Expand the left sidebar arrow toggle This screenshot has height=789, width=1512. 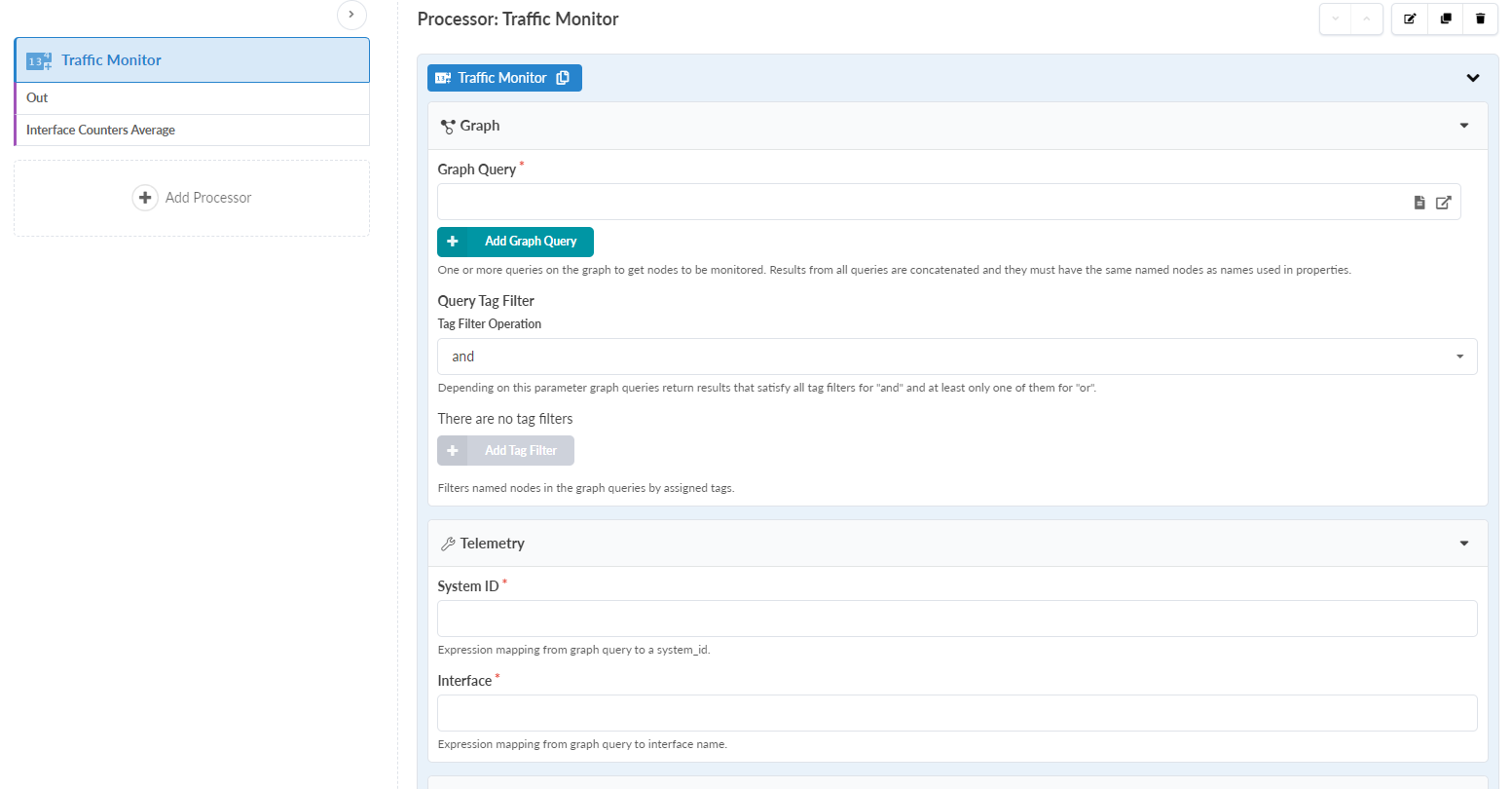tap(351, 15)
